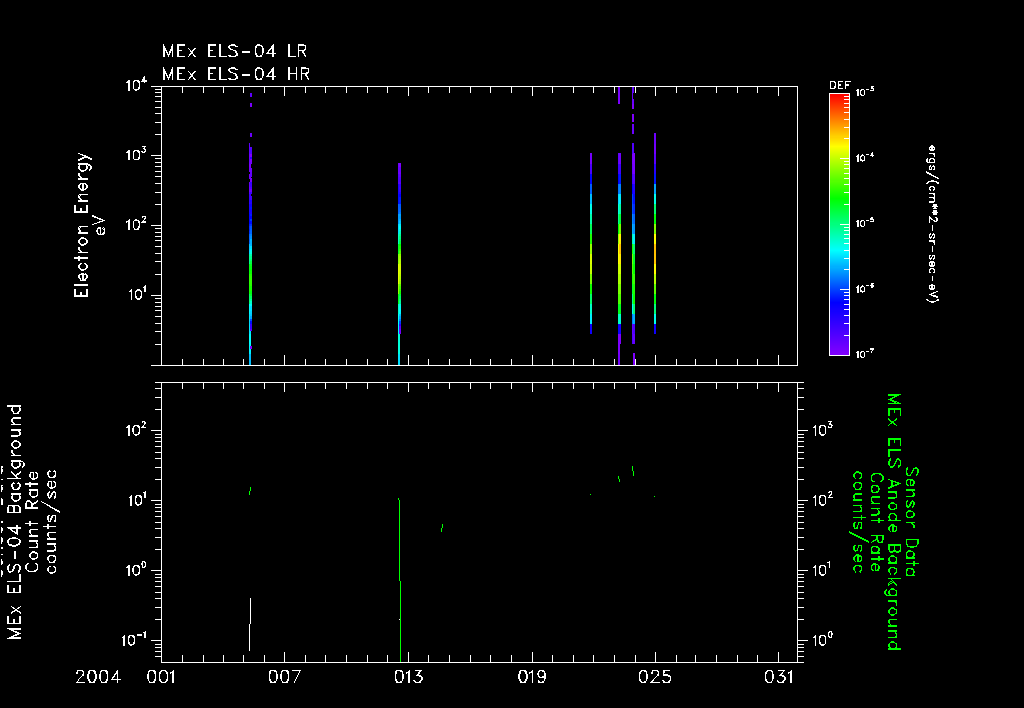Viewport: 1024px width, 708px height.
Task: Click the 'DEF' label above the color bar
Action: [x=839, y=86]
